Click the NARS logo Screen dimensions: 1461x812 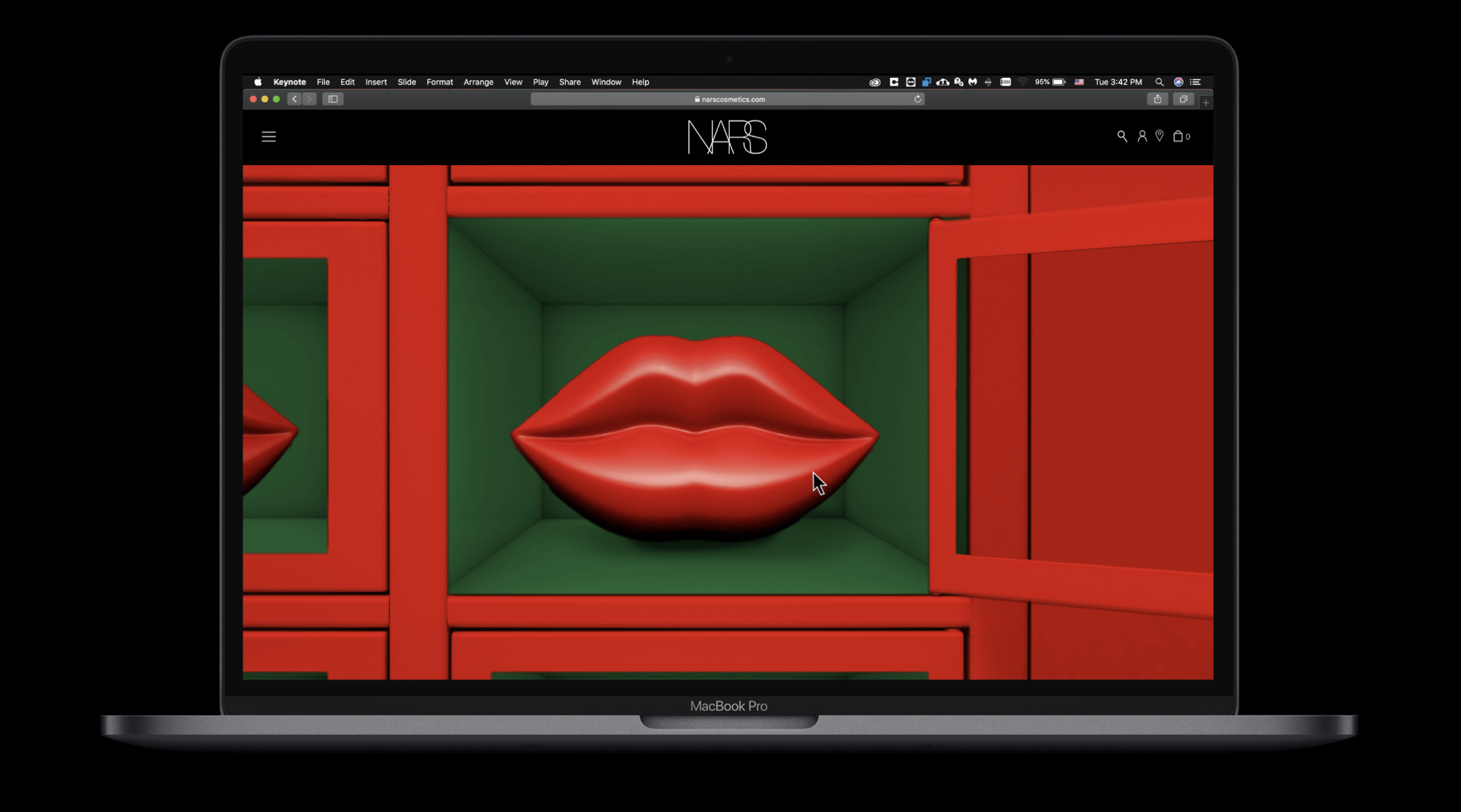729,136
